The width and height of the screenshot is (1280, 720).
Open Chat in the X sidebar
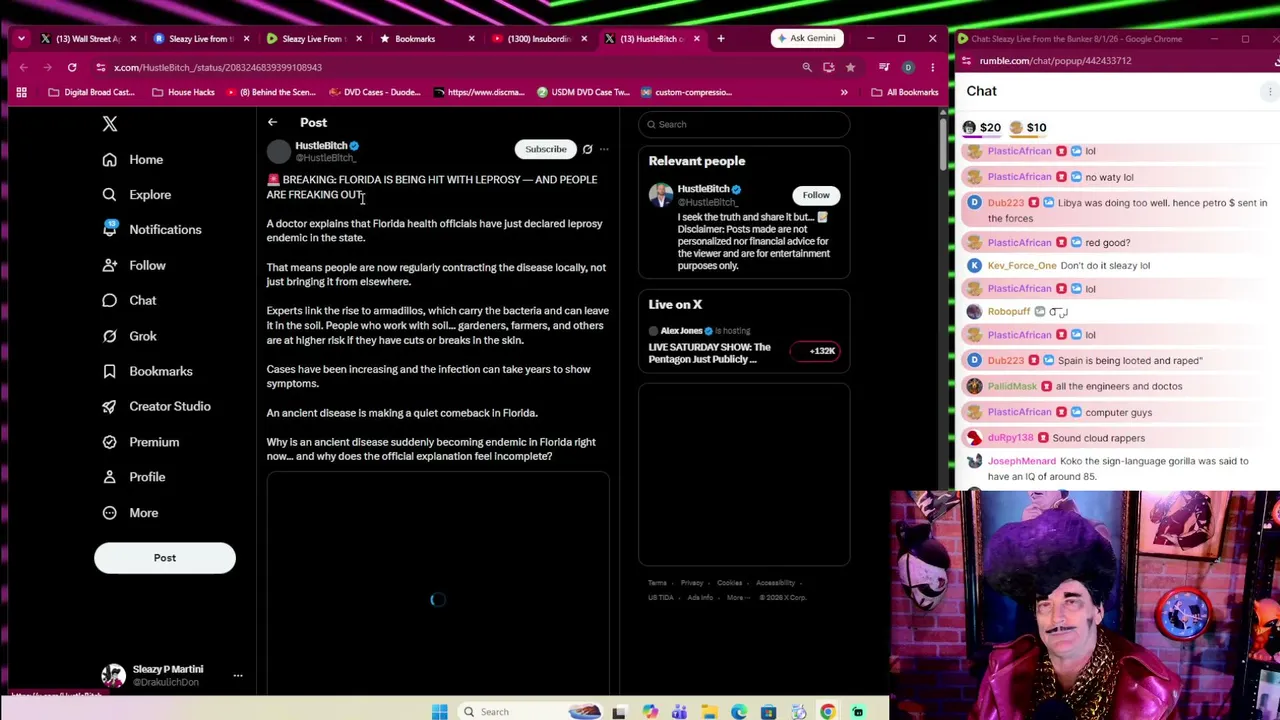[129, 301]
